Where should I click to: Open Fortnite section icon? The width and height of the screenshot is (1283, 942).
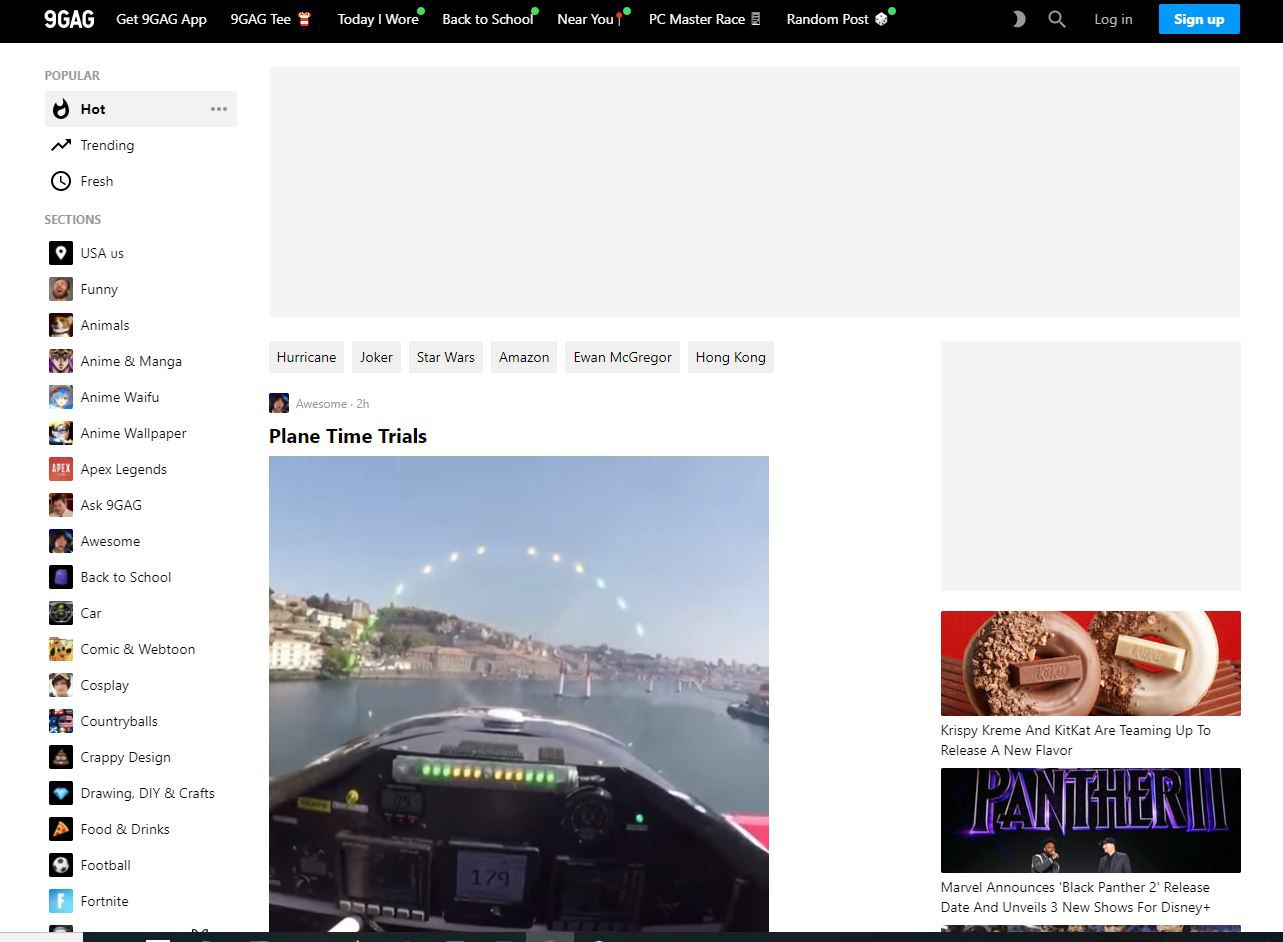[x=61, y=901]
